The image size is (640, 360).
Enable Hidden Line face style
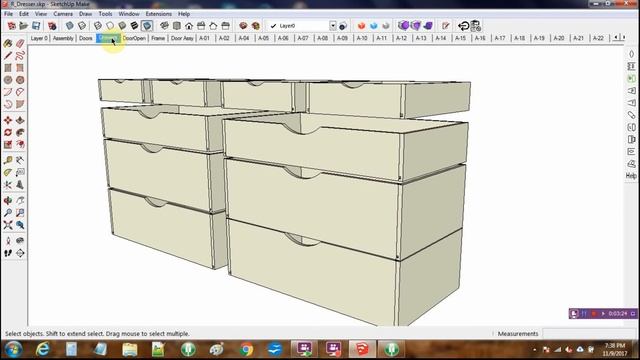pyautogui.click(x=110, y=26)
